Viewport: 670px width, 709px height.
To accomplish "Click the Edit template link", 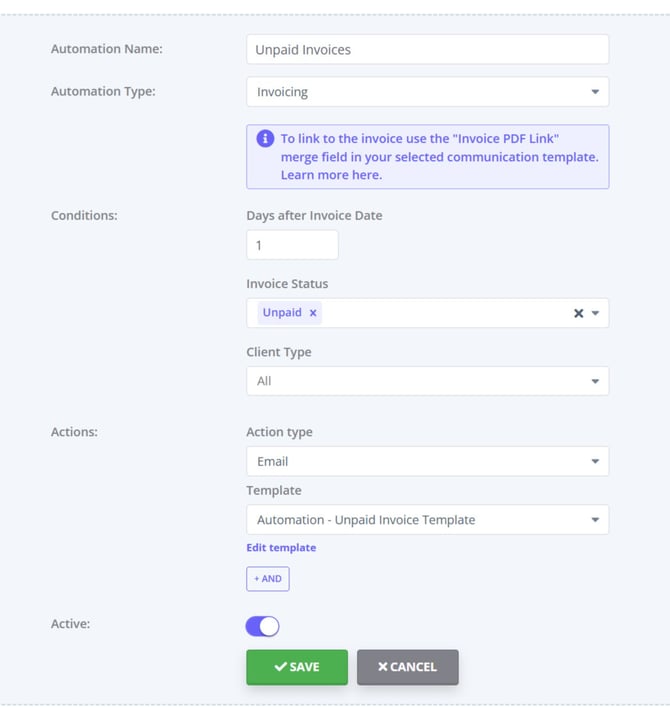I will click(281, 548).
